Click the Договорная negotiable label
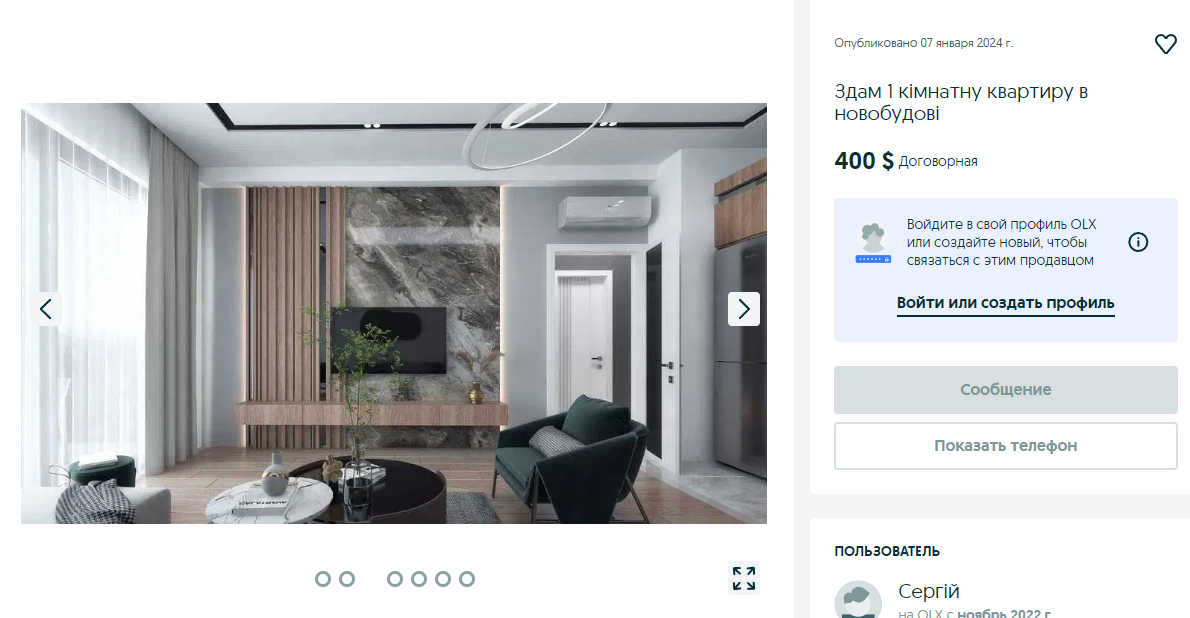This screenshot has width=1190, height=618. tap(938, 162)
